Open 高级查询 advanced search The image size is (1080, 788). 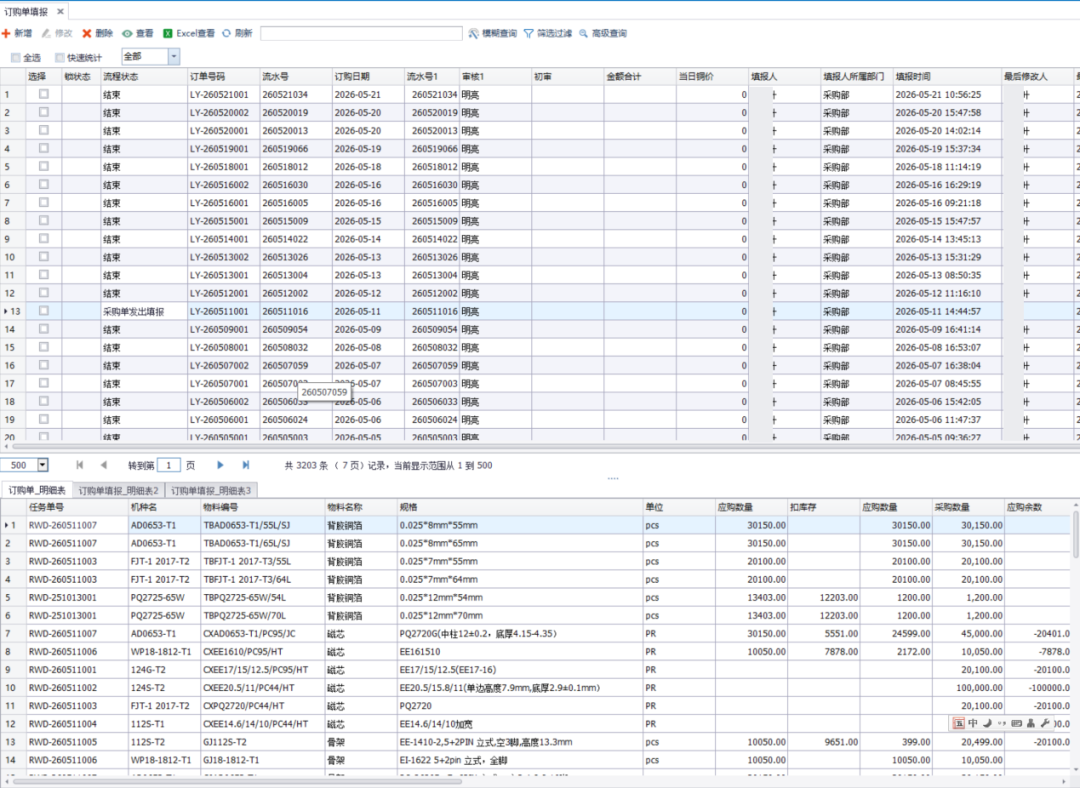pyautogui.click(x=603, y=33)
